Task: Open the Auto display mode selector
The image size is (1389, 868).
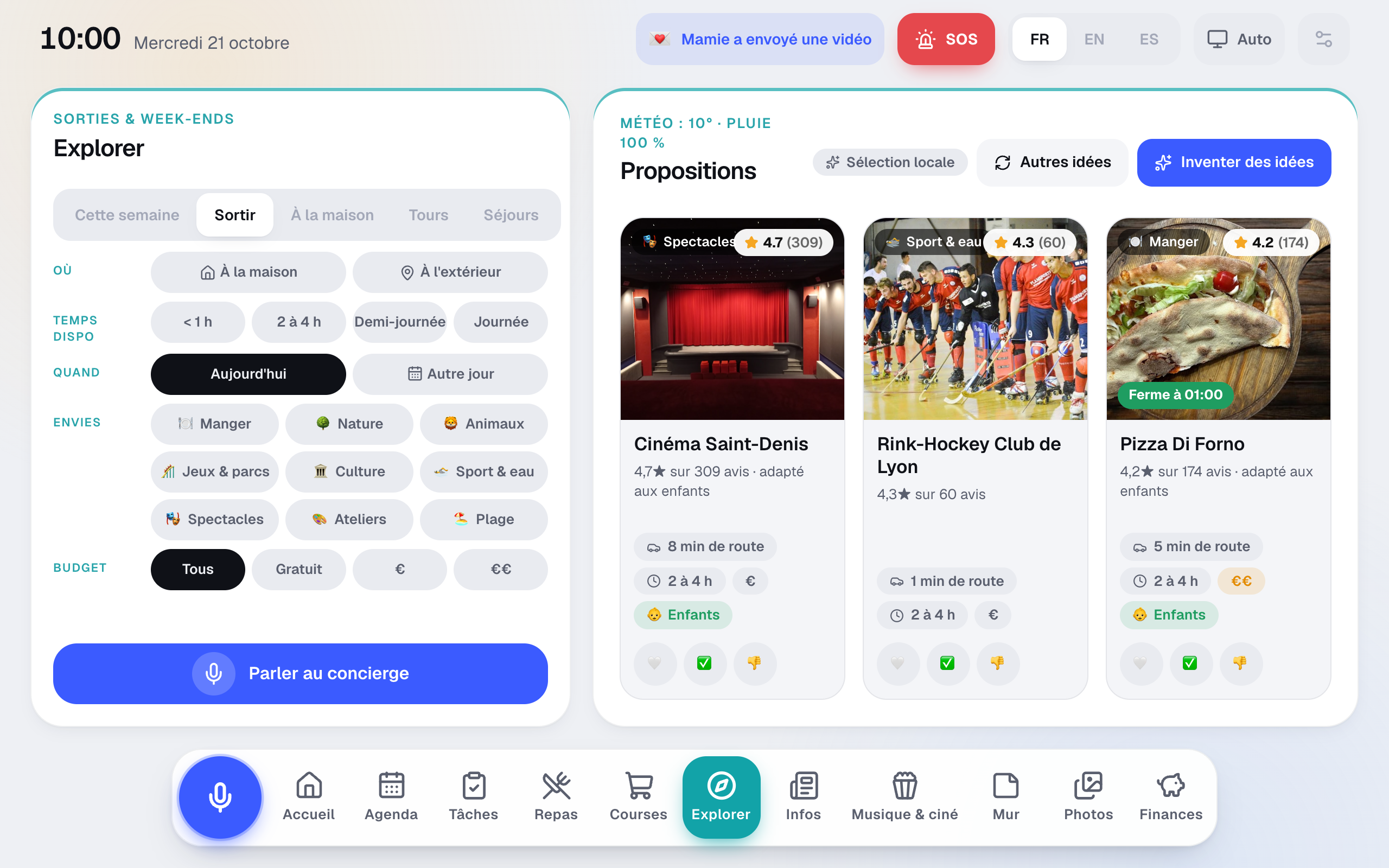Action: click(x=1239, y=39)
